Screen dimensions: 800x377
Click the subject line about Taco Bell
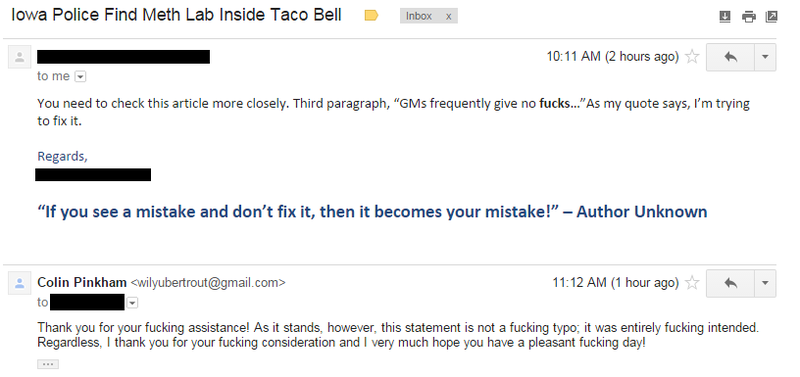[x=177, y=15]
